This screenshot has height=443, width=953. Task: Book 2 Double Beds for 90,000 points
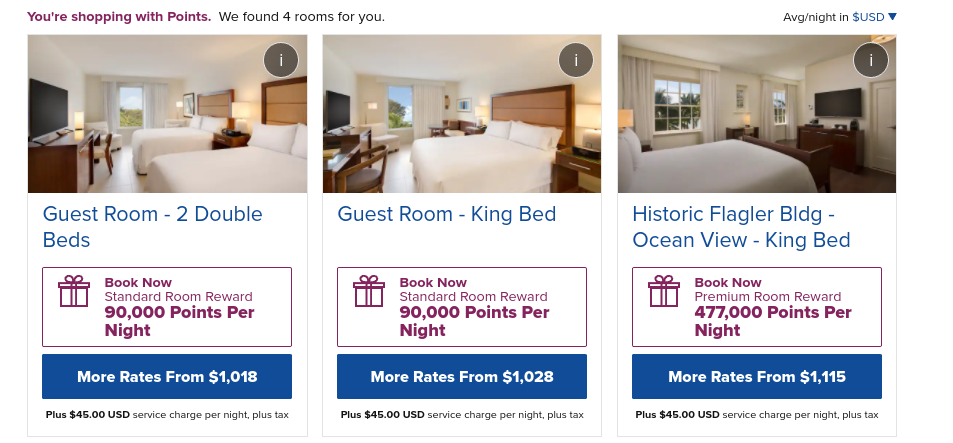[x=167, y=307]
